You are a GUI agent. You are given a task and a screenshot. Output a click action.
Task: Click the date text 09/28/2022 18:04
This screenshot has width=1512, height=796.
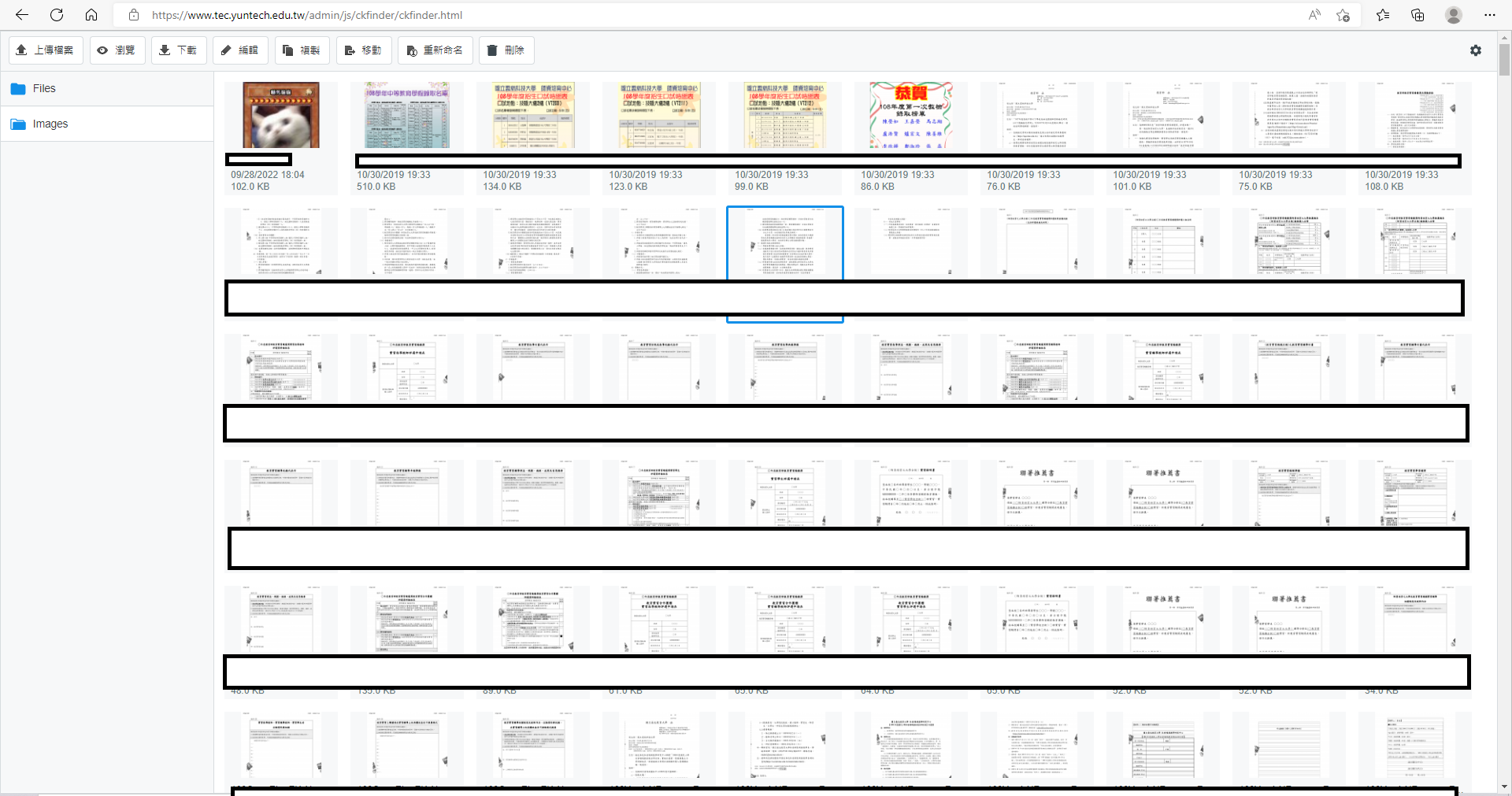(x=267, y=175)
